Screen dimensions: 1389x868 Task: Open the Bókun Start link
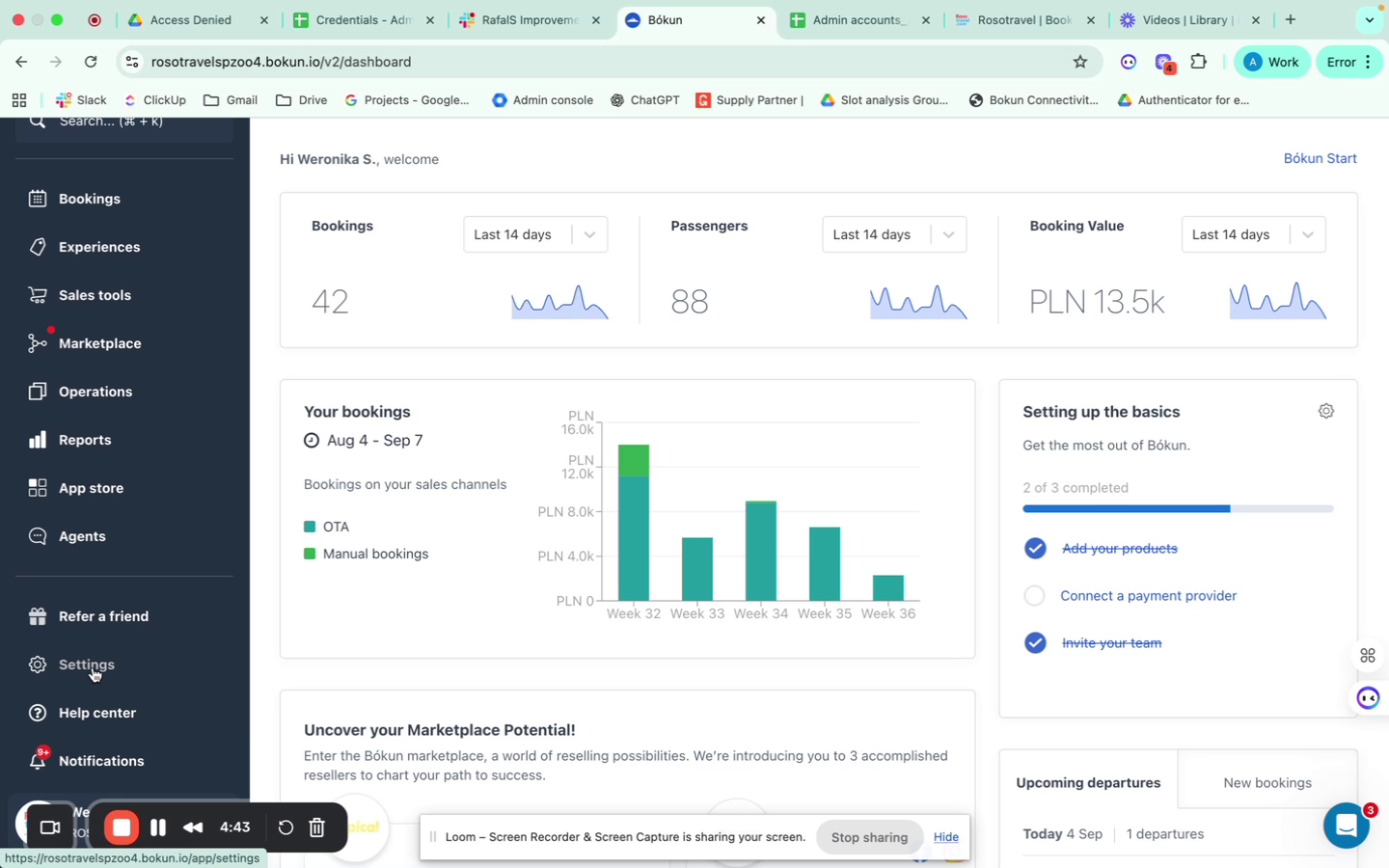pos(1320,158)
